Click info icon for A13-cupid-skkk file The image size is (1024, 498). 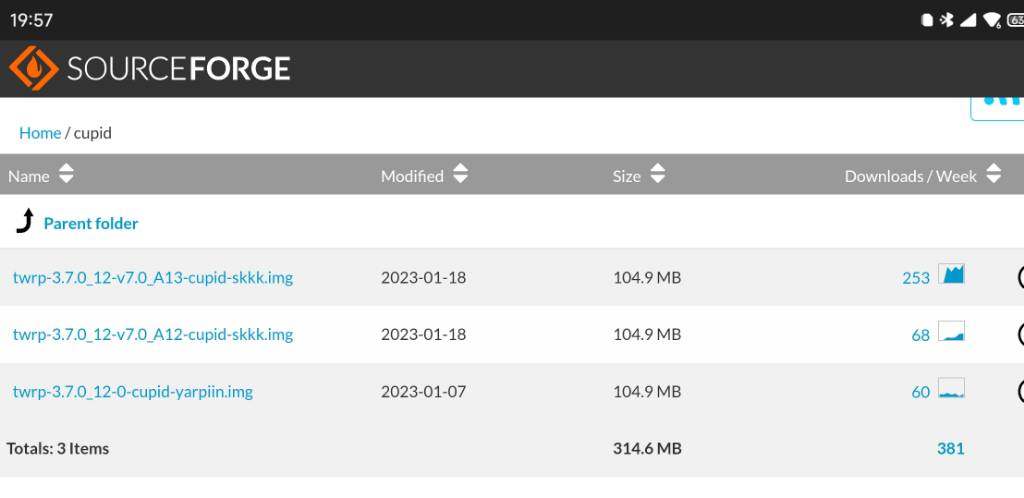click(x=1020, y=277)
